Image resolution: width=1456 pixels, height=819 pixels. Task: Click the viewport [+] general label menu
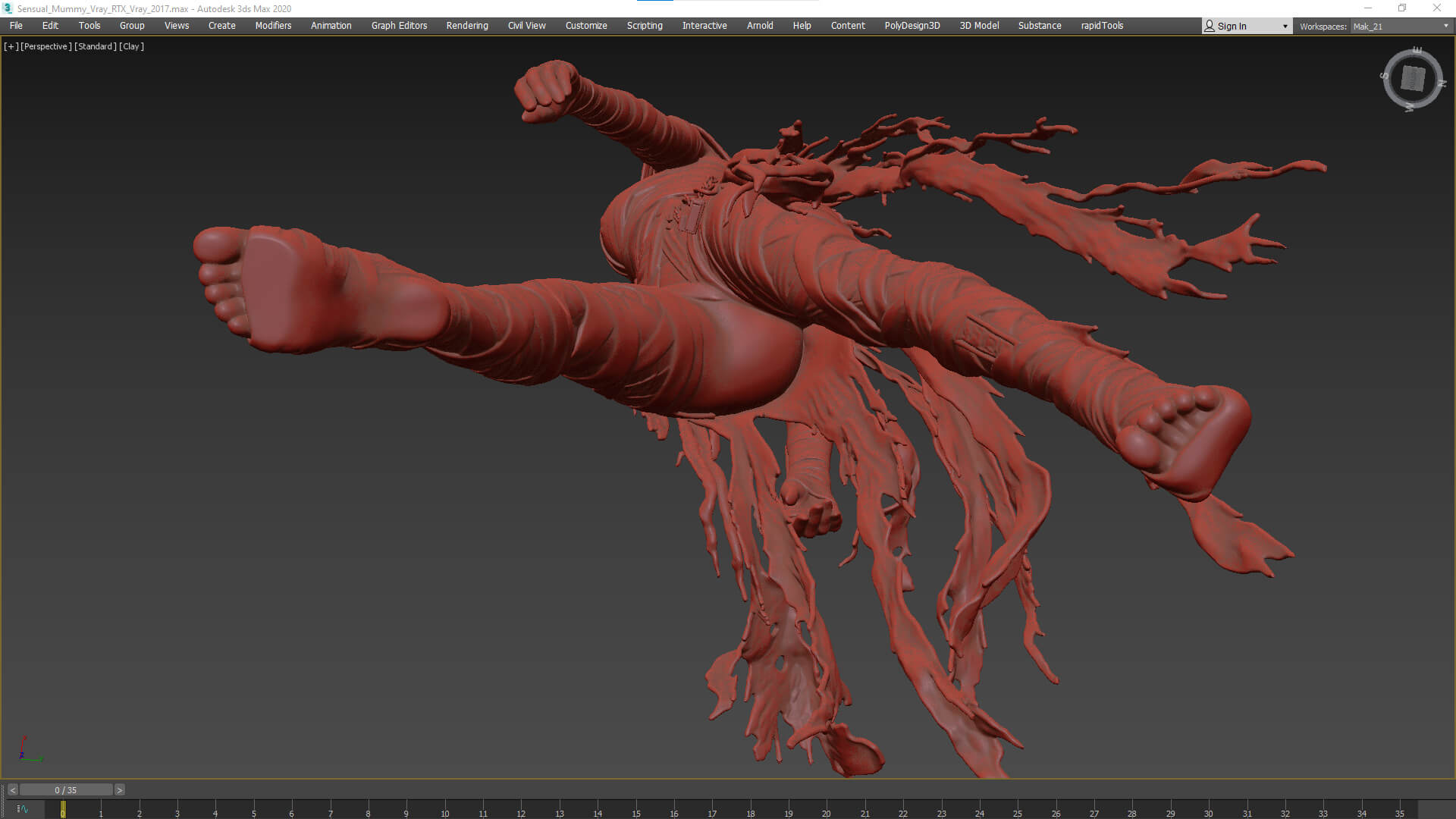pyautogui.click(x=11, y=46)
